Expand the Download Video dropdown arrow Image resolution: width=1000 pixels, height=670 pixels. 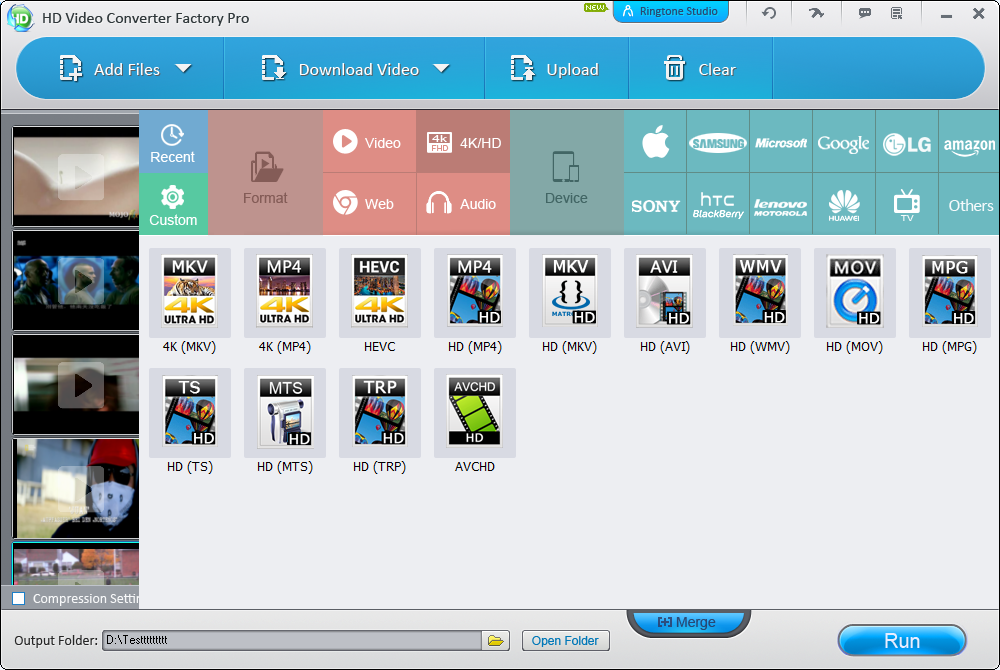[x=441, y=68]
